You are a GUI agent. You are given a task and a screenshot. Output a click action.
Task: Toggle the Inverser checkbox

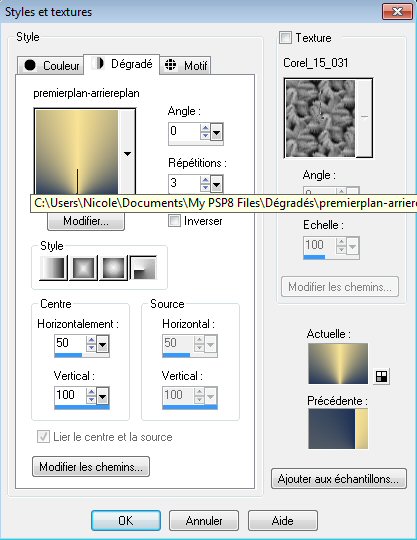[x=174, y=220]
